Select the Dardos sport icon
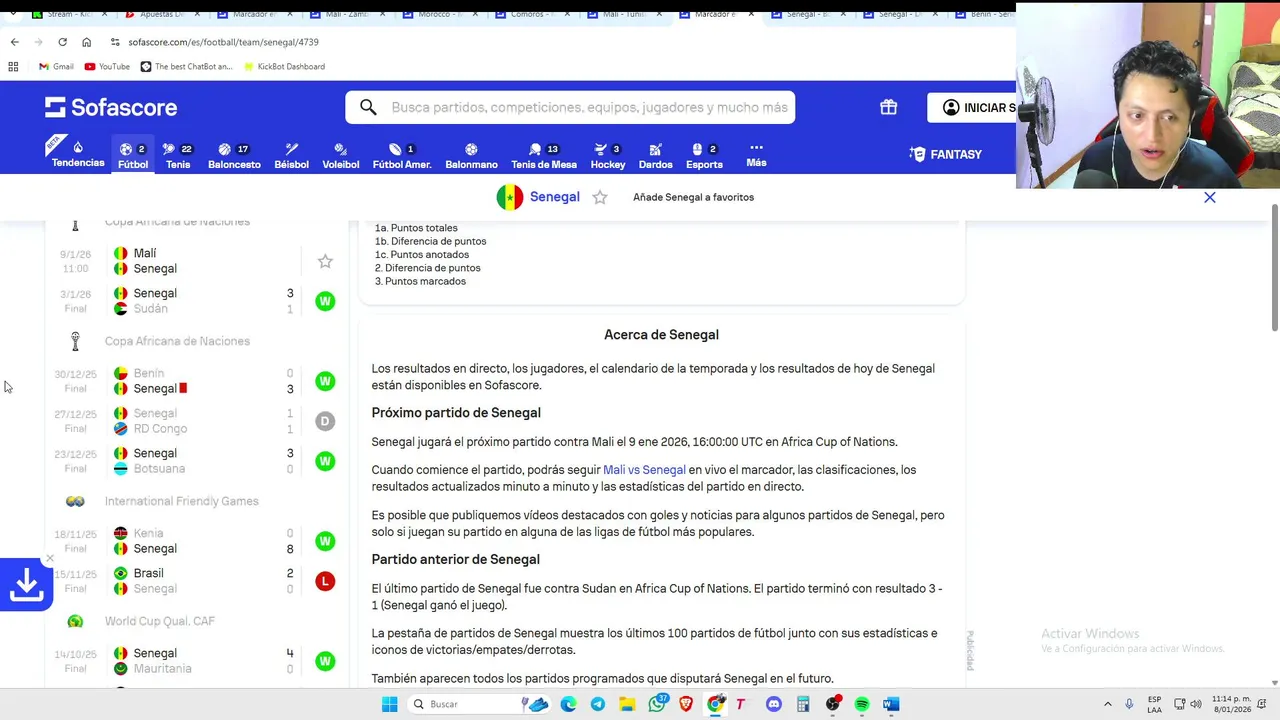This screenshot has width=1280, height=720. (x=655, y=155)
